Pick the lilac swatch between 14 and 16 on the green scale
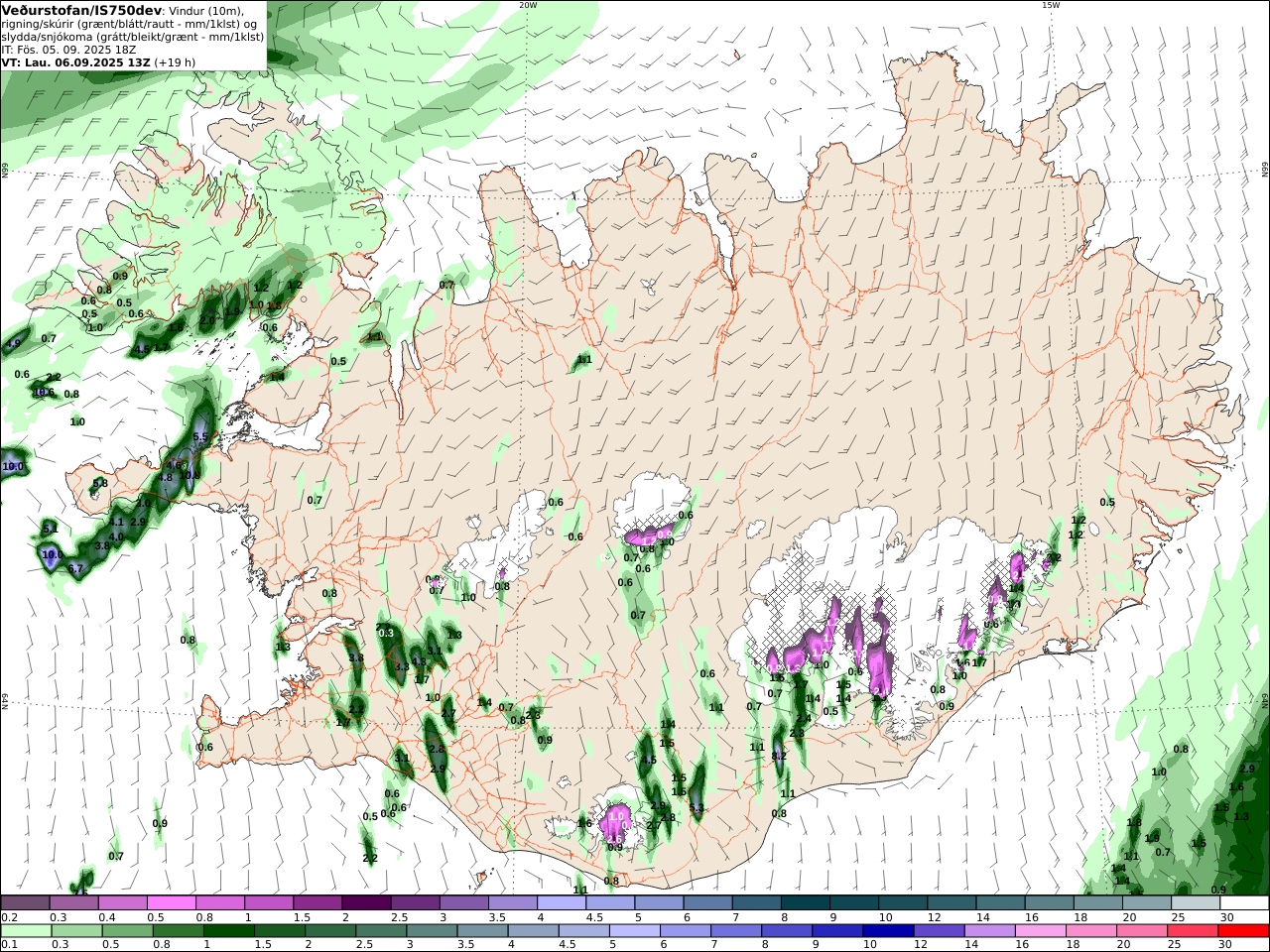 [989, 931]
